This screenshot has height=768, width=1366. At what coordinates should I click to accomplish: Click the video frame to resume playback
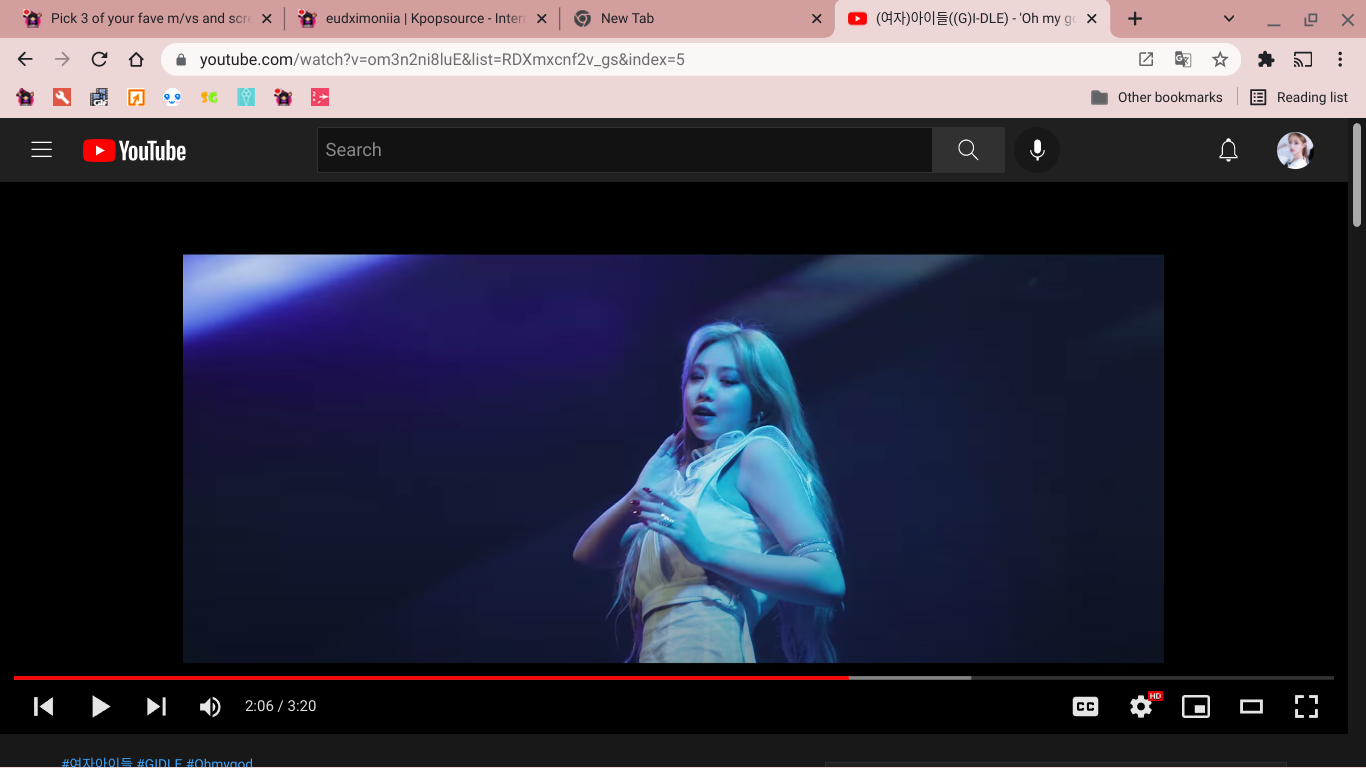pyautogui.click(x=673, y=458)
